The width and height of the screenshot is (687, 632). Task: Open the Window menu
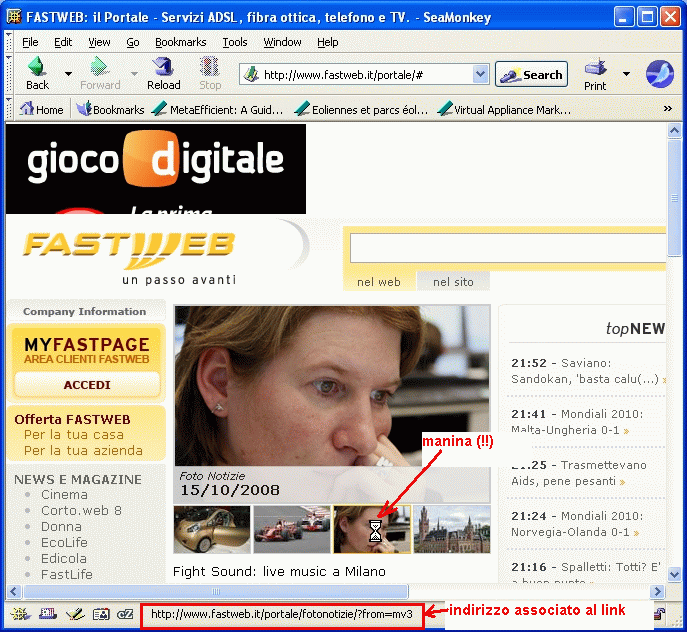point(282,42)
